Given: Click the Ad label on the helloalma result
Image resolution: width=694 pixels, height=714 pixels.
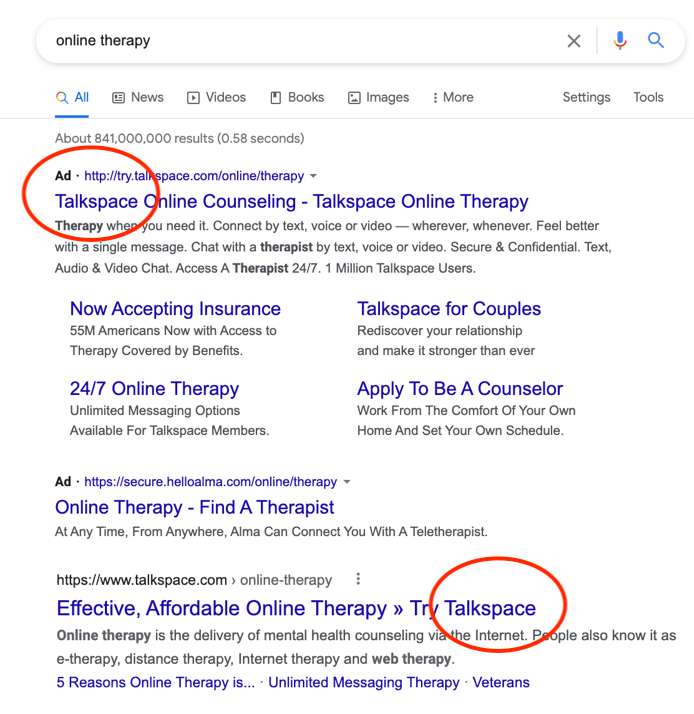Looking at the screenshot, I should 63,482.
